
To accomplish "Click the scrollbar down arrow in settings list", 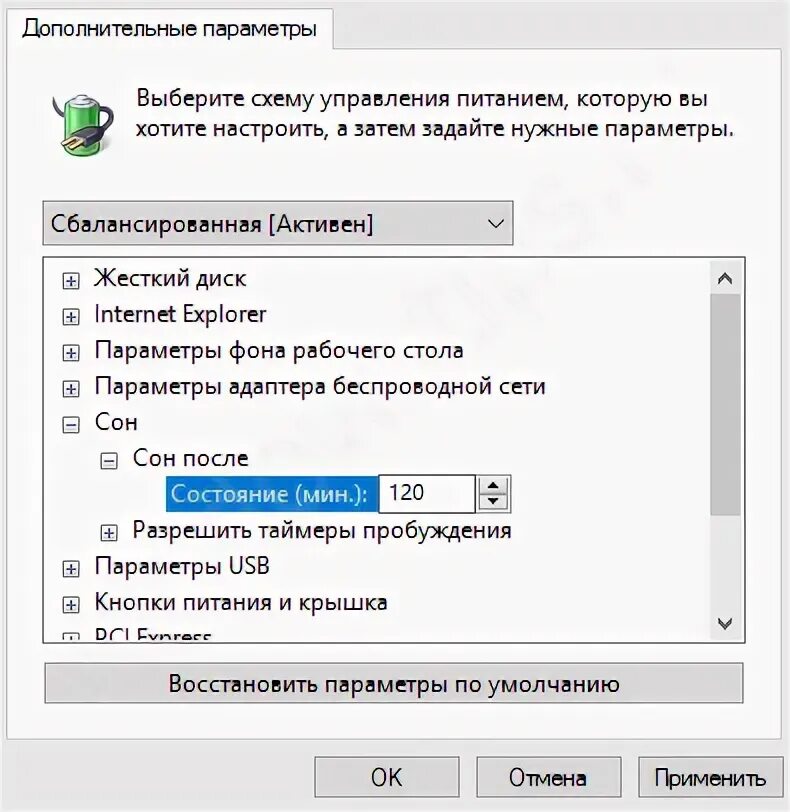I will click(725, 624).
